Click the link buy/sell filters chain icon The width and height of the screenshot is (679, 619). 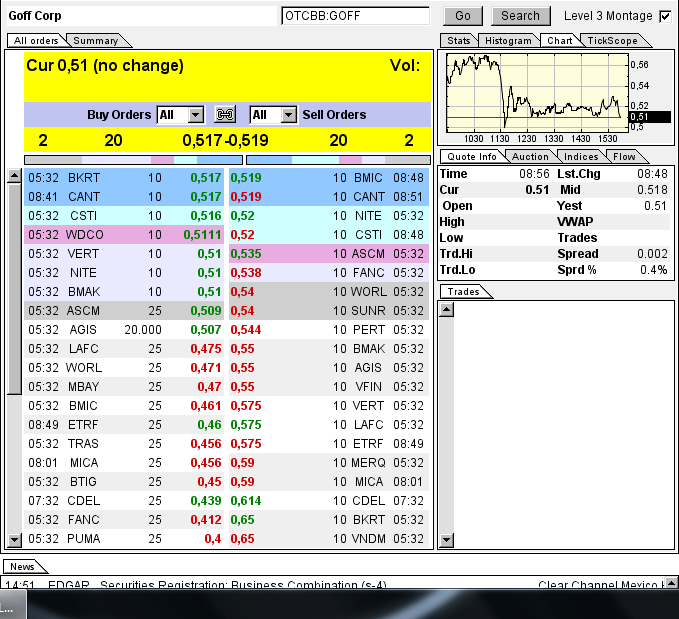point(225,115)
